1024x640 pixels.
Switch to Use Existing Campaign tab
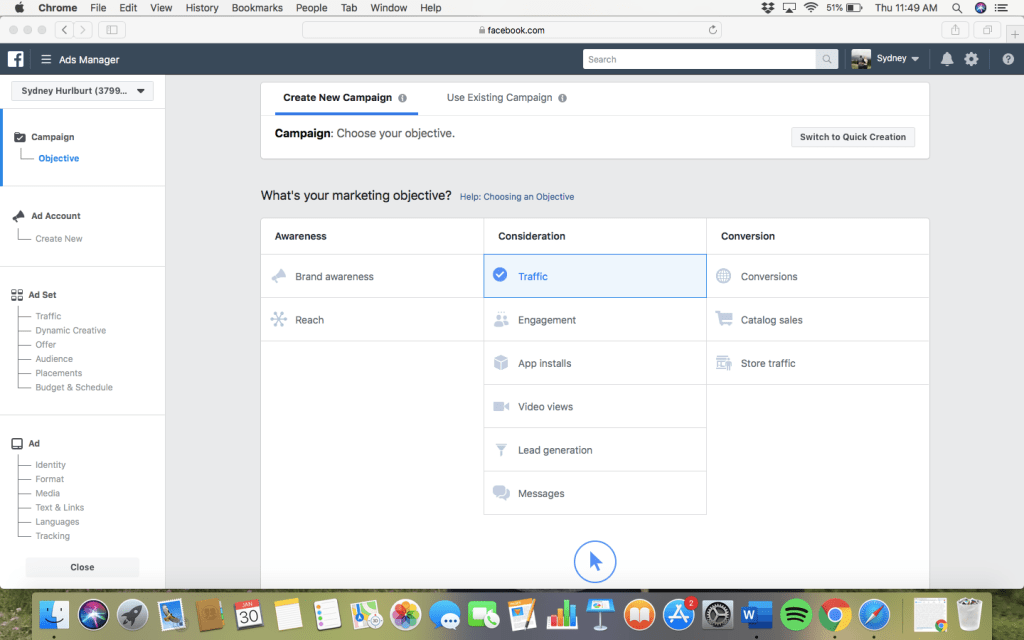pyautogui.click(x=499, y=98)
